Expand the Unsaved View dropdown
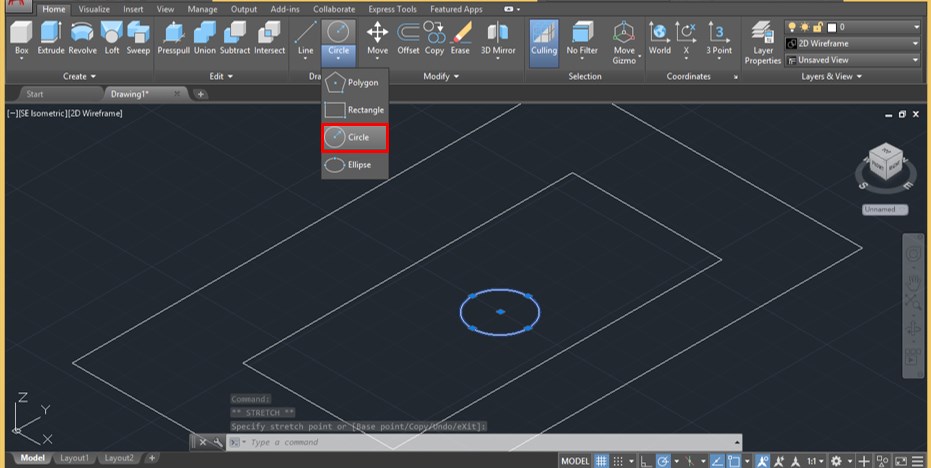The image size is (931, 468). (853, 60)
